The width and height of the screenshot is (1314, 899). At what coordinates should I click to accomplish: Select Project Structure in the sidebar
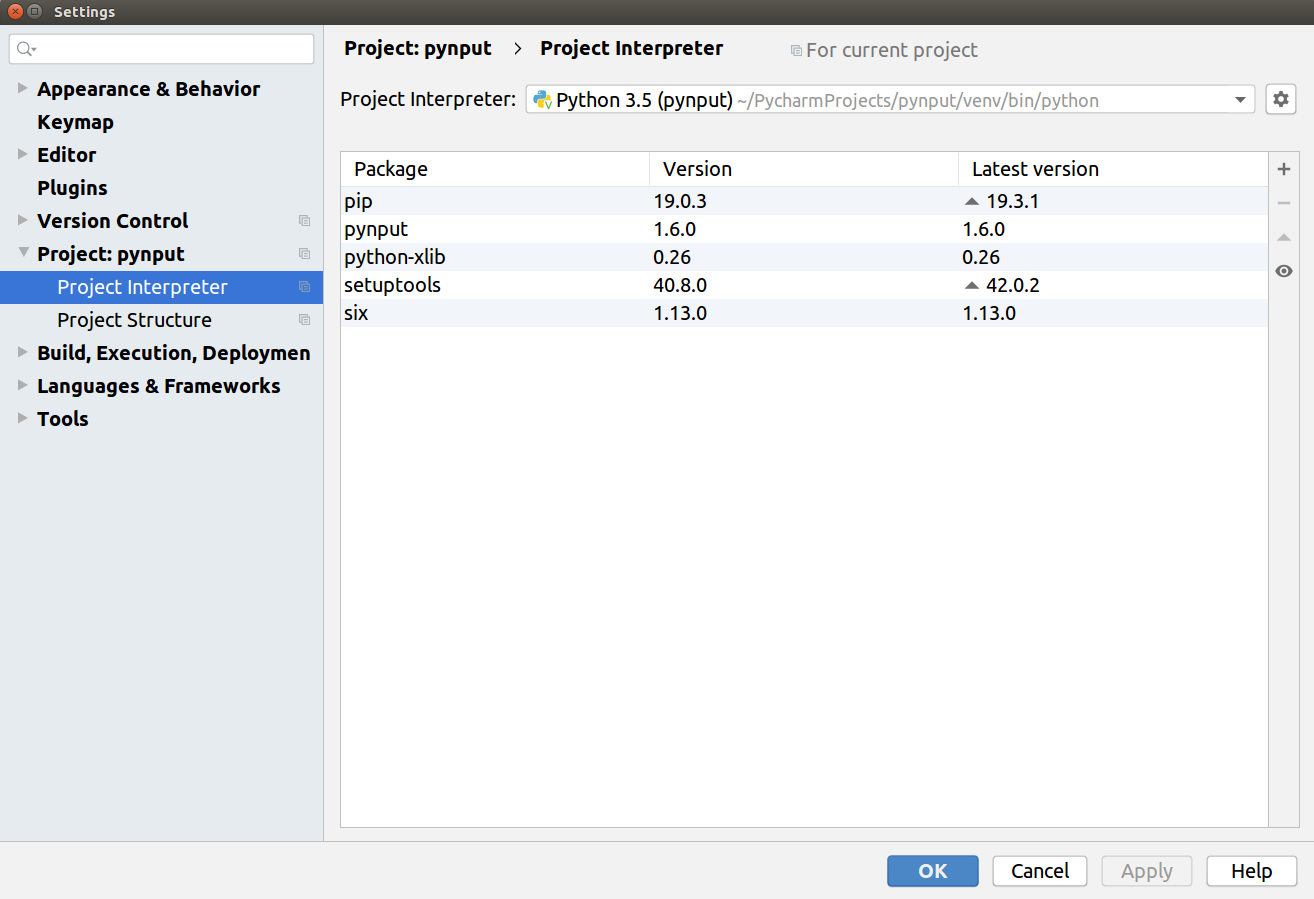click(x=134, y=320)
